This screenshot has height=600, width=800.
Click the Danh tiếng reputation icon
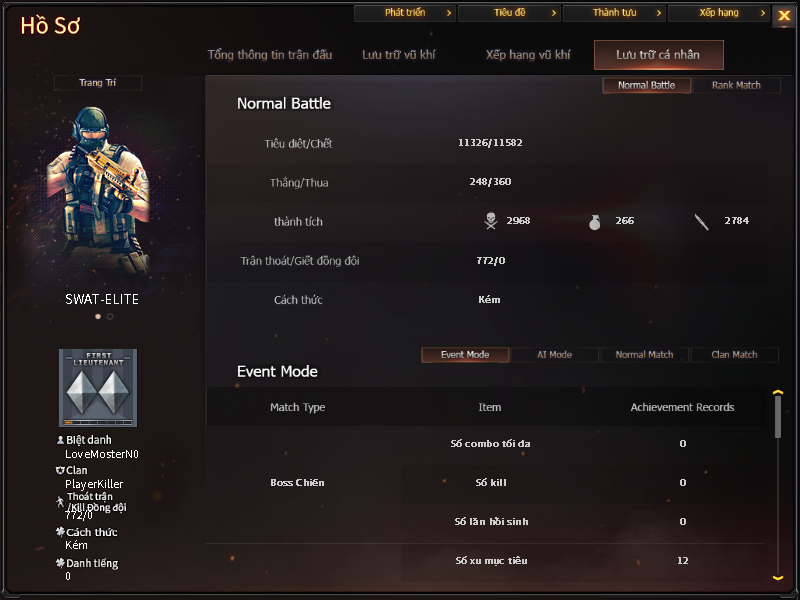pos(60,563)
